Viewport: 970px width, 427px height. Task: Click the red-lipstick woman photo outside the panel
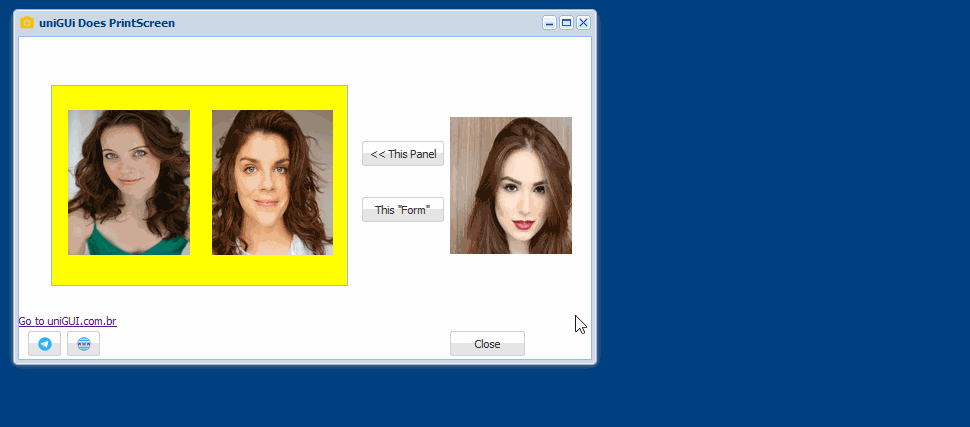[511, 186]
